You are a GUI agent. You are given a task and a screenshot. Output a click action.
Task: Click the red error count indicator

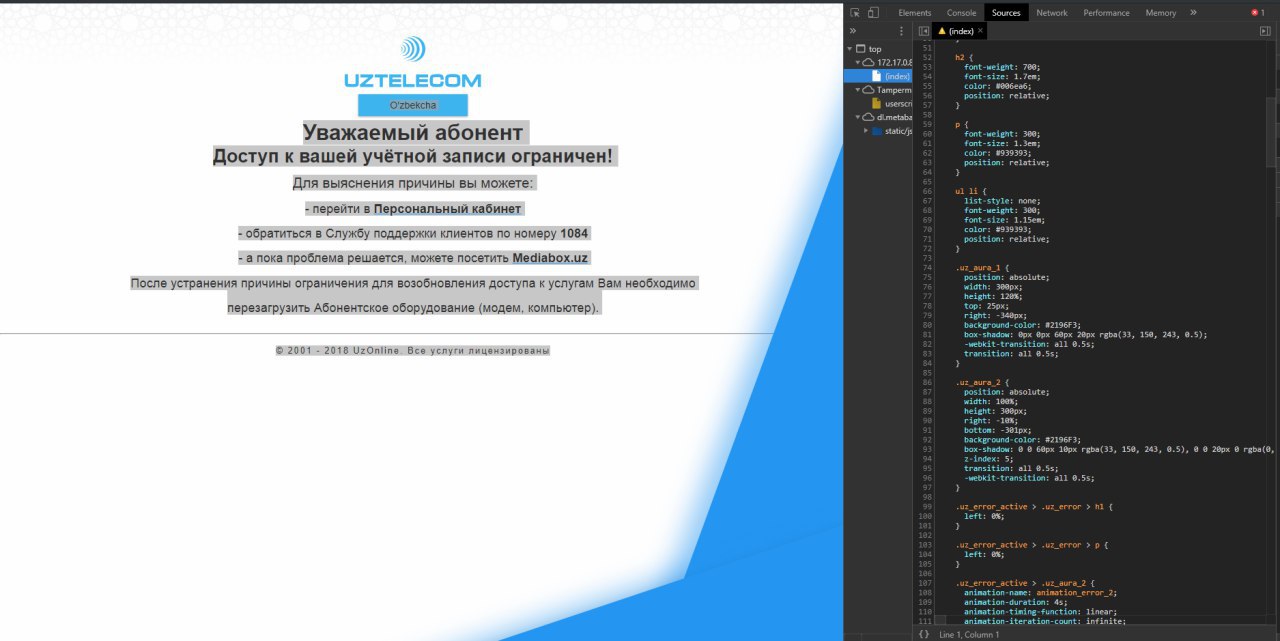(x=1258, y=13)
